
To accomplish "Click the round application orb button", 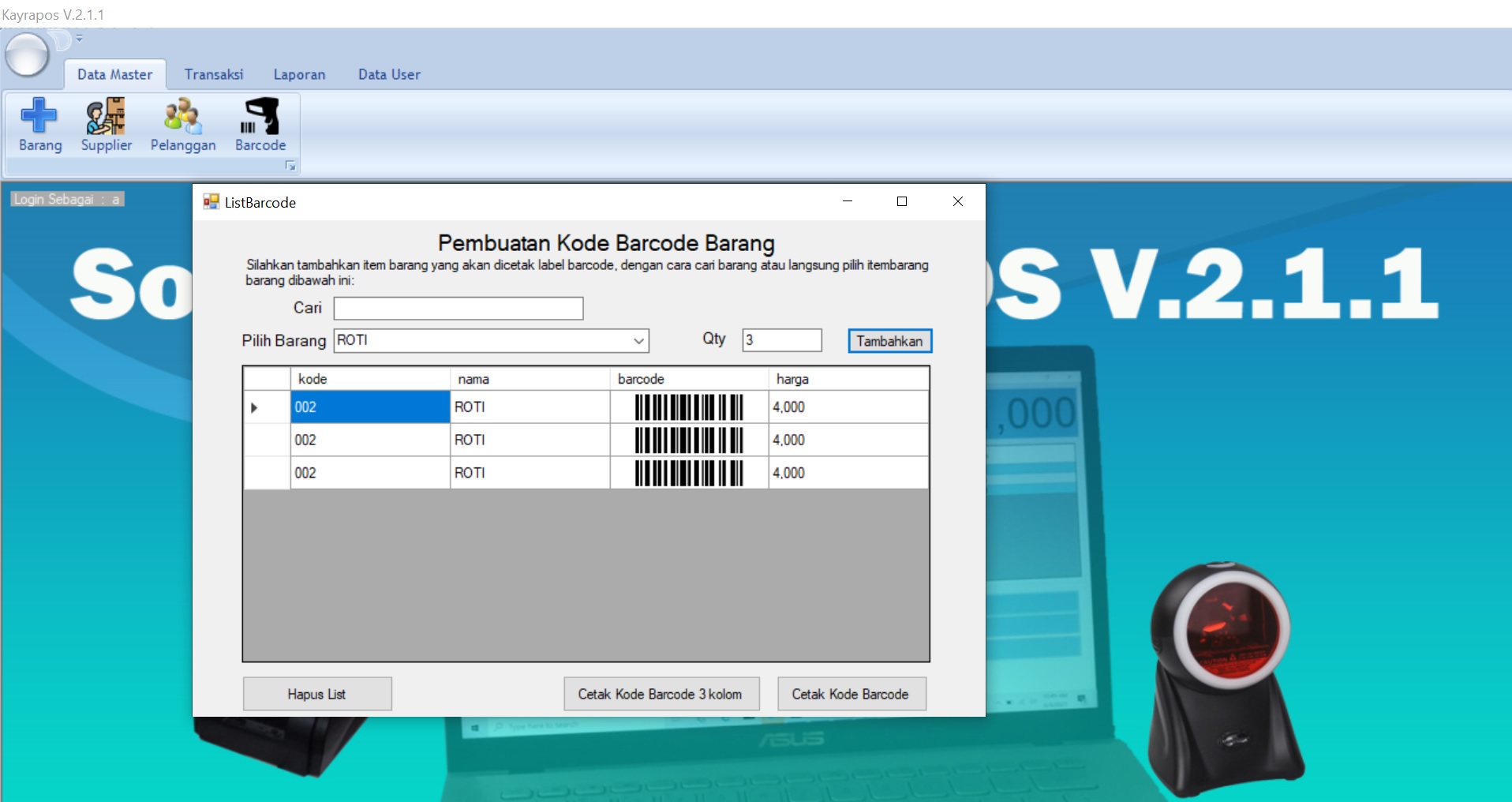I will point(27,55).
